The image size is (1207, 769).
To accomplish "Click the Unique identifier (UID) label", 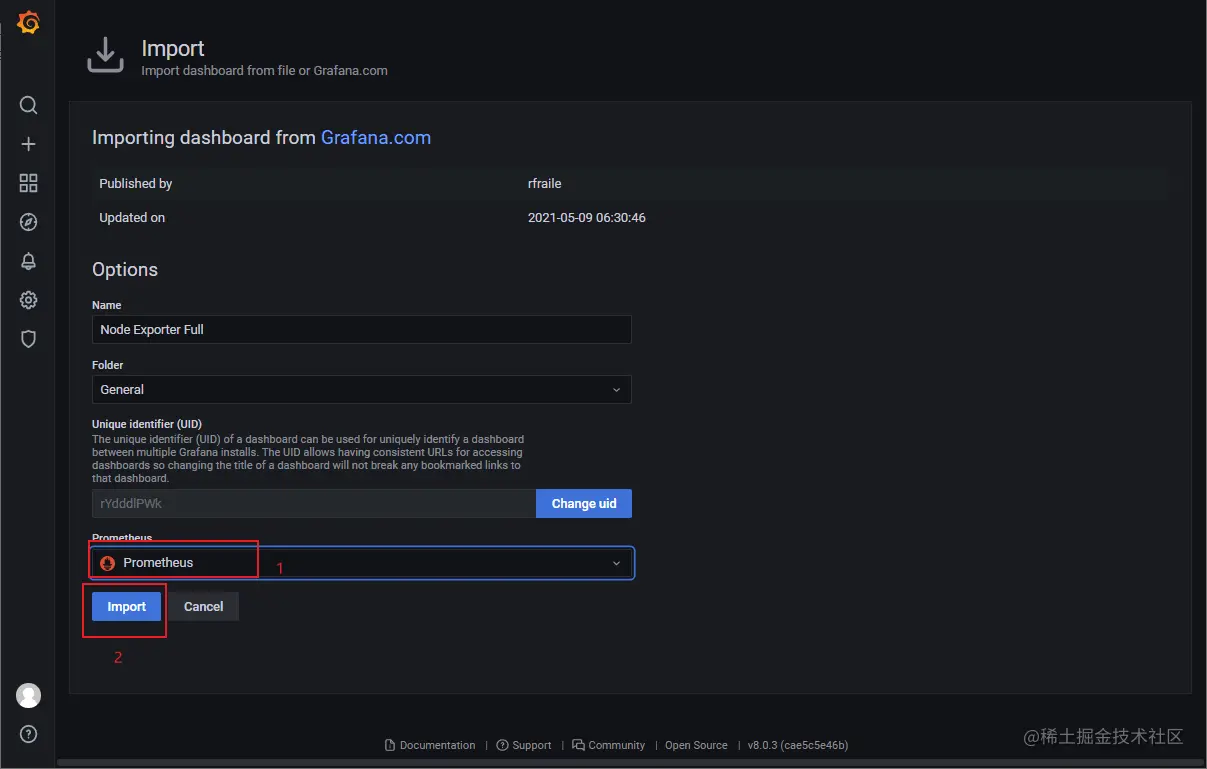I will (x=147, y=424).
